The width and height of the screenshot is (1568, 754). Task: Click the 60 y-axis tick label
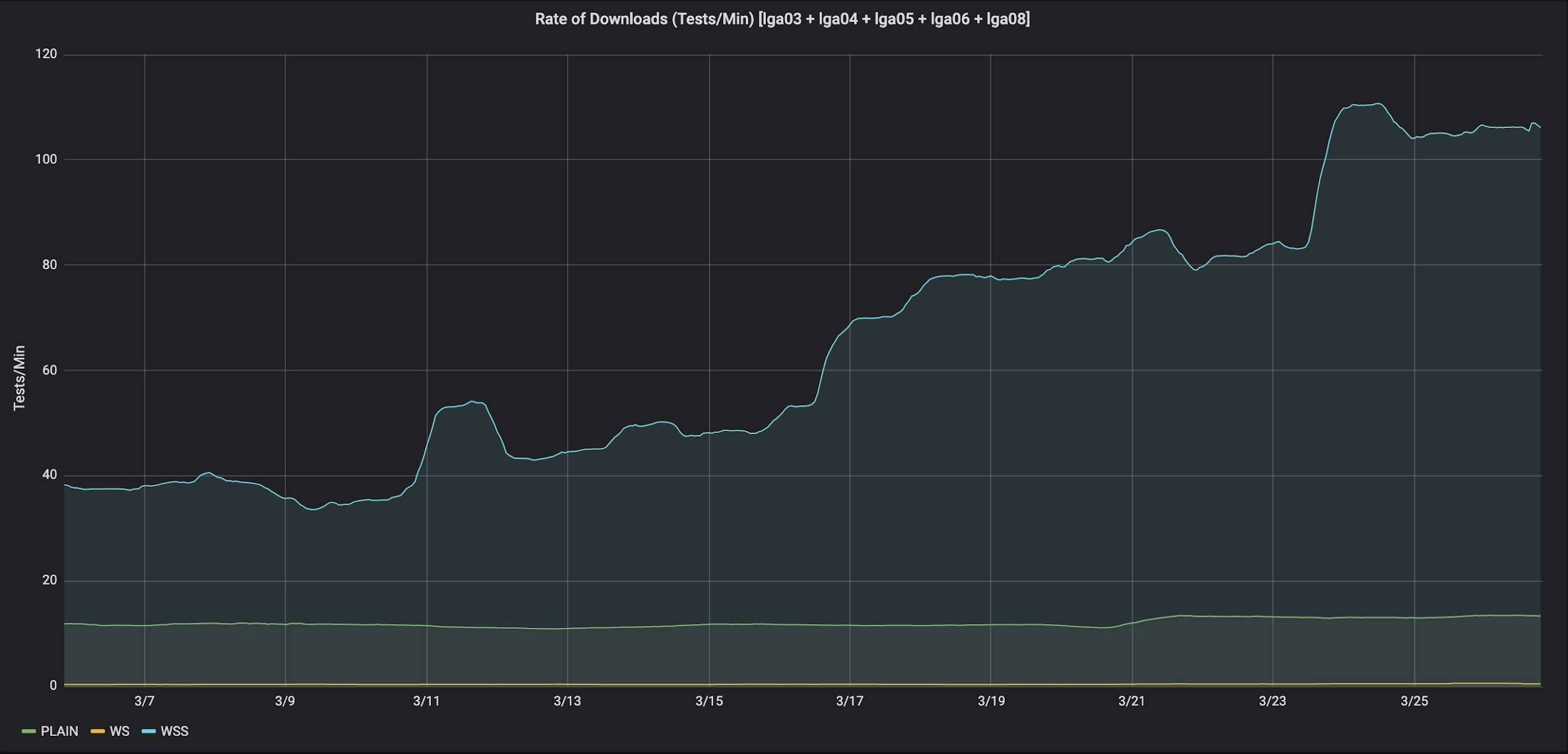coord(50,370)
